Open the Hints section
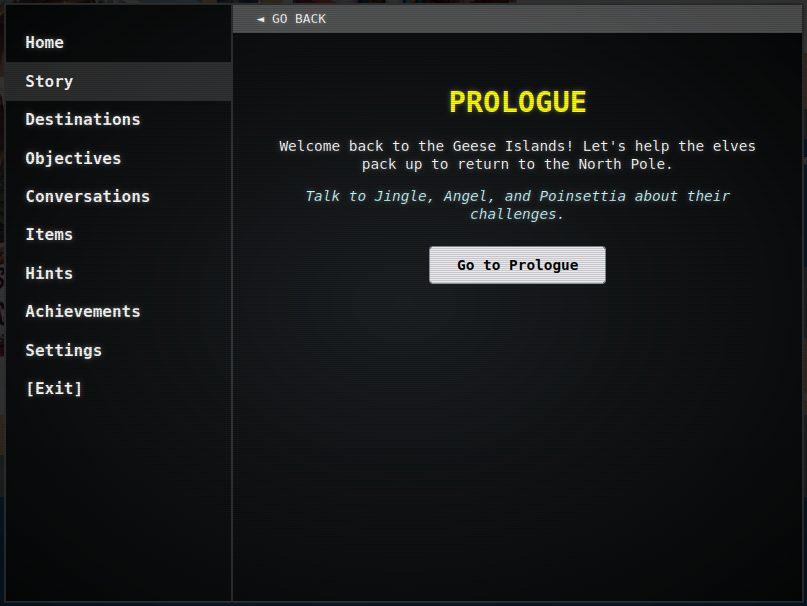 click(49, 274)
